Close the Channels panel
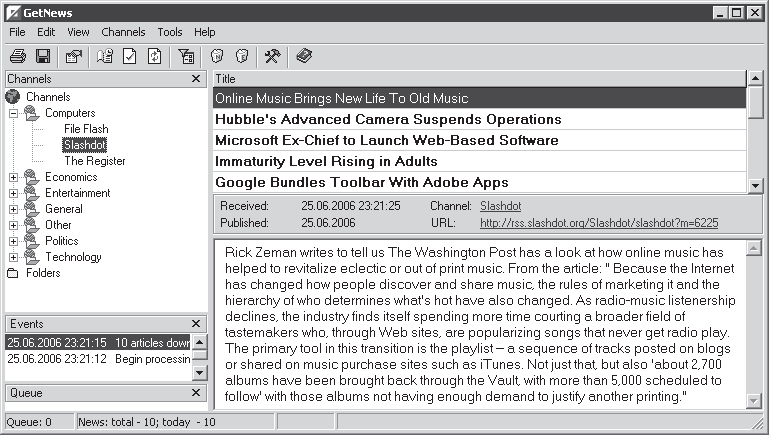This screenshot has width=769, height=435. point(196,79)
